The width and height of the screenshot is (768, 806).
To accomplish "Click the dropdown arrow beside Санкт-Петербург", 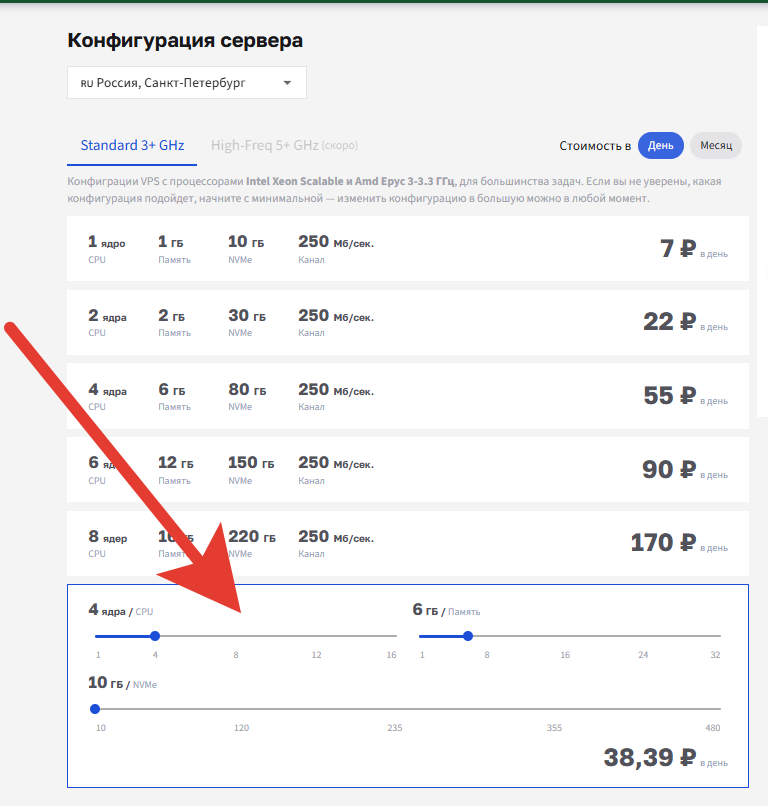I will [287, 83].
